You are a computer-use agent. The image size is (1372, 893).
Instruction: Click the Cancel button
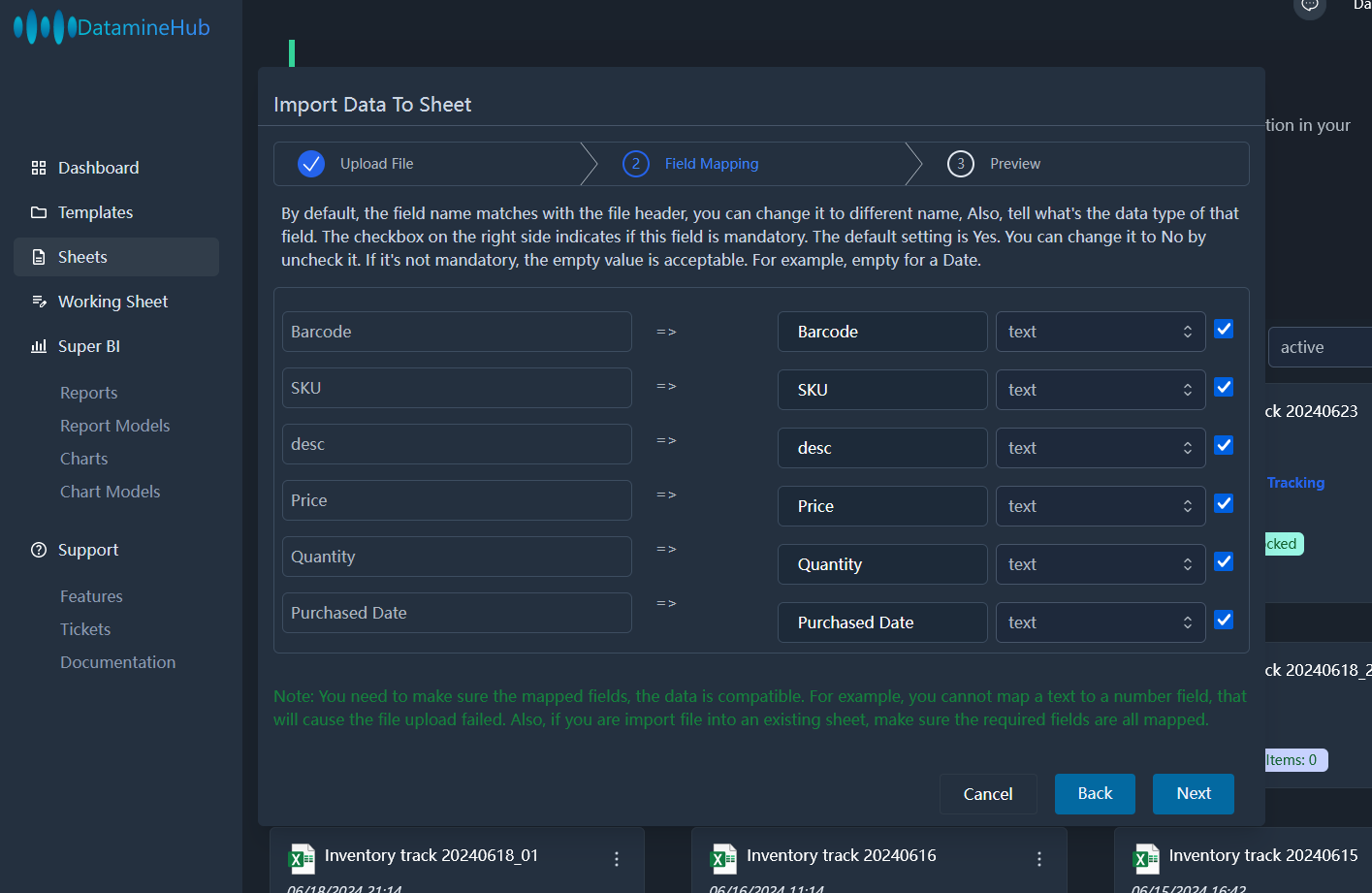(x=988, y=794)
